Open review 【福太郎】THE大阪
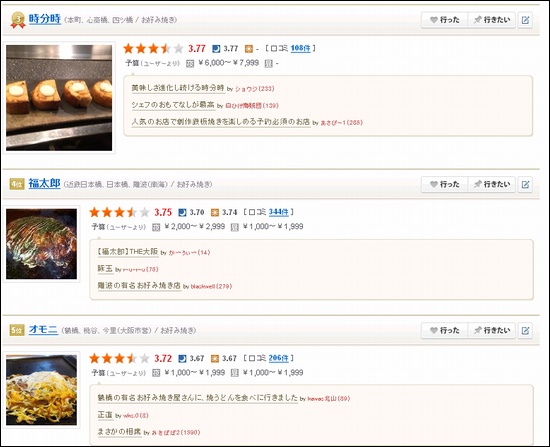Viewport: 550px width, 447px height. [x=128, y=252]
